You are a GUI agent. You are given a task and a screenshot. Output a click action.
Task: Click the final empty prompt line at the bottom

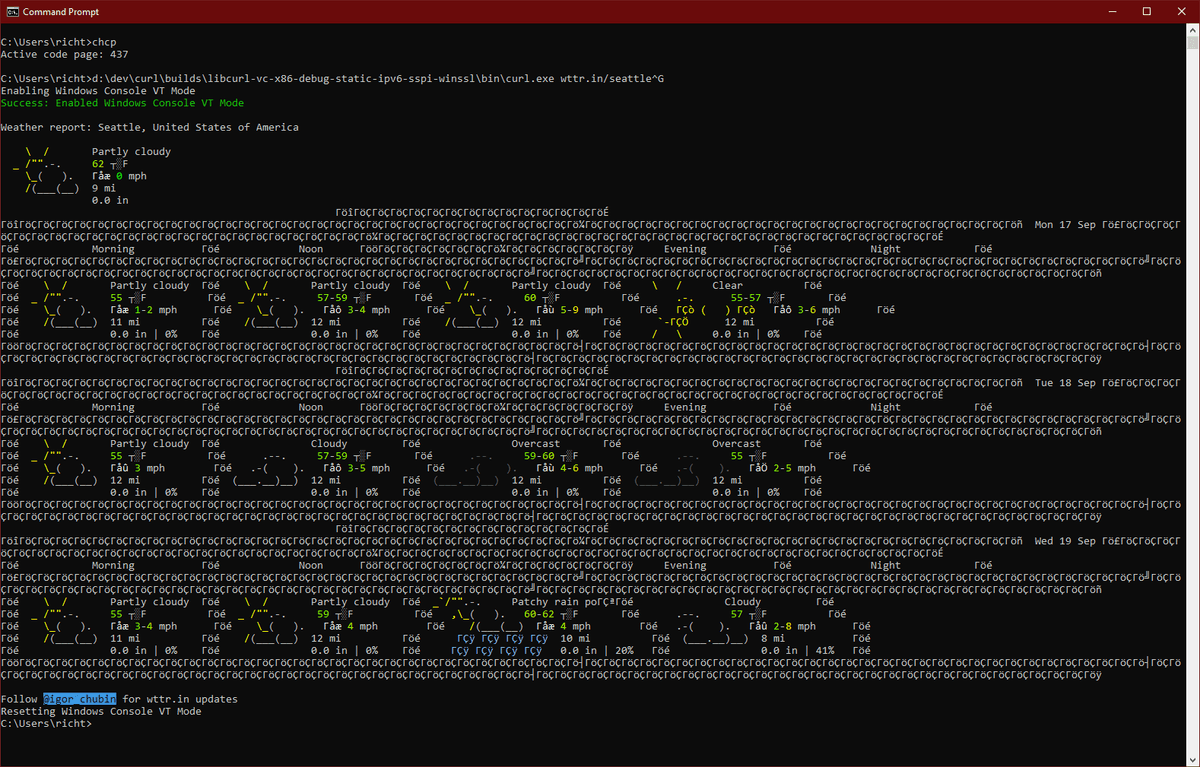(46, 723)
